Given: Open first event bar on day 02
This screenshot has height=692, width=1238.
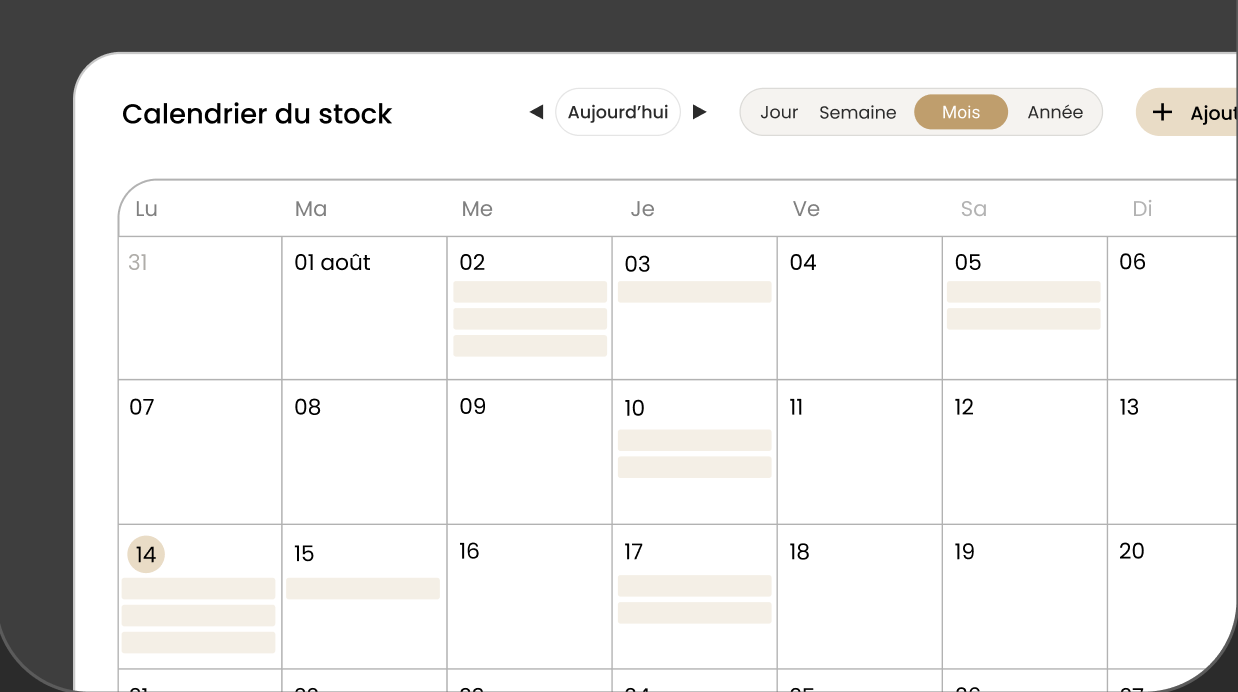Looking at the screenshot, I should point(530,292).
